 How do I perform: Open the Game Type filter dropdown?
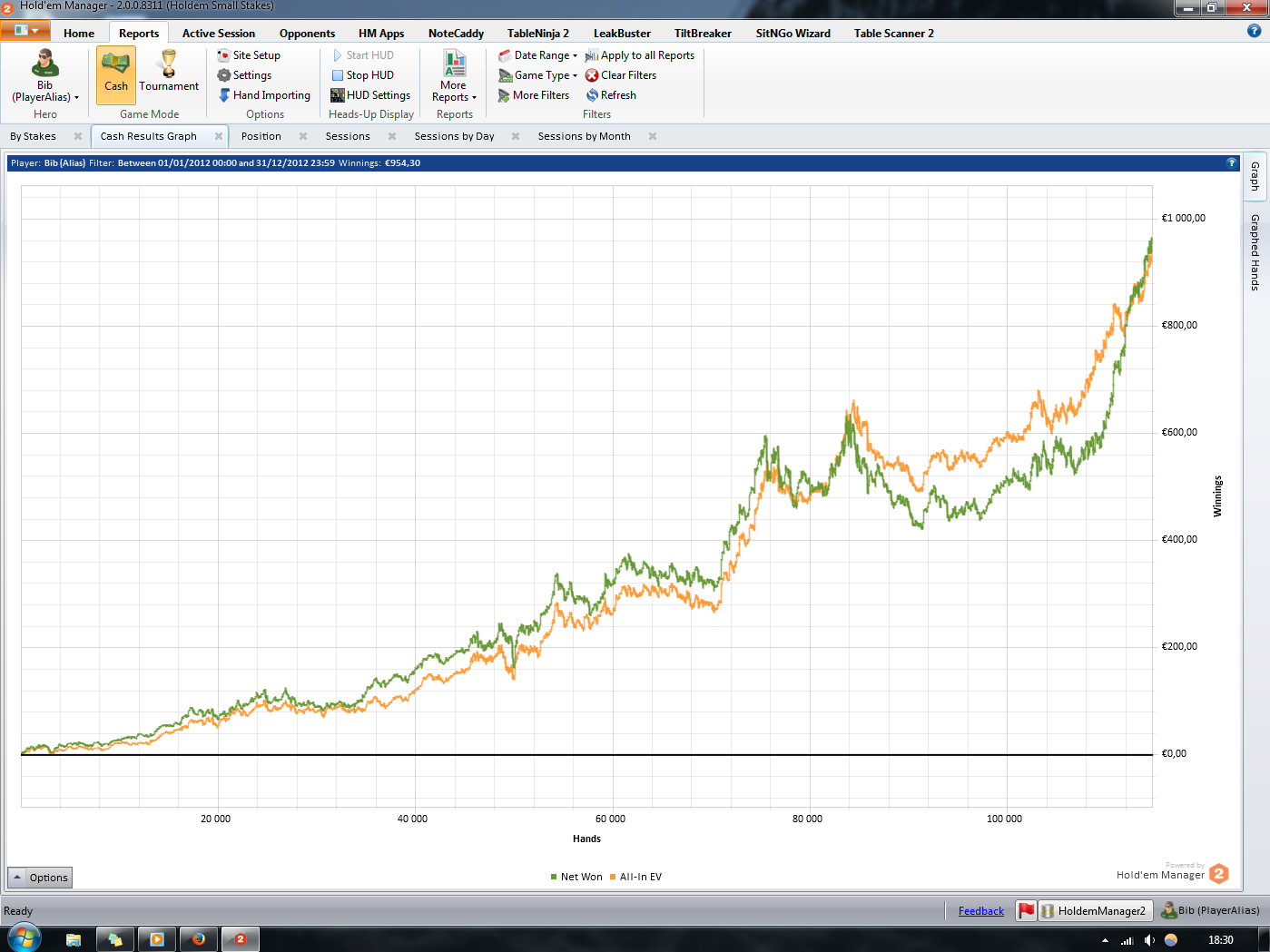coord(537,75)
